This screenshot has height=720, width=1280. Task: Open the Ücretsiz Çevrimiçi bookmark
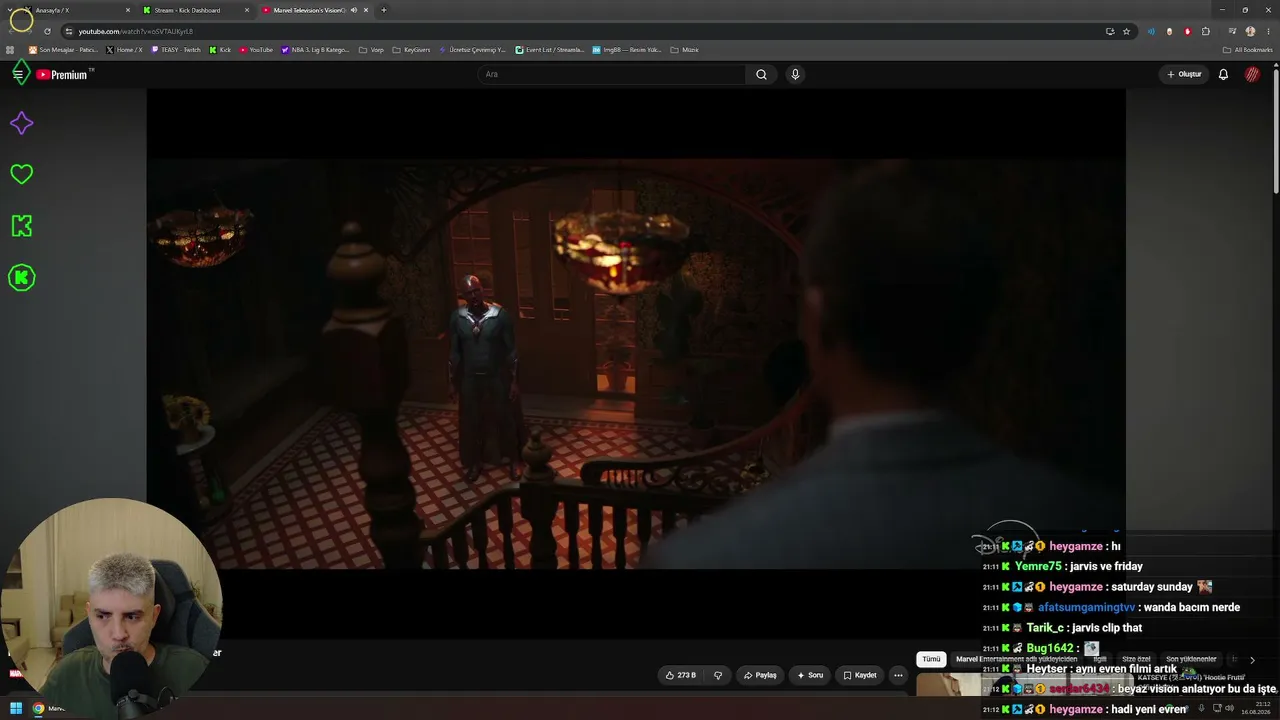pos(472,50)
